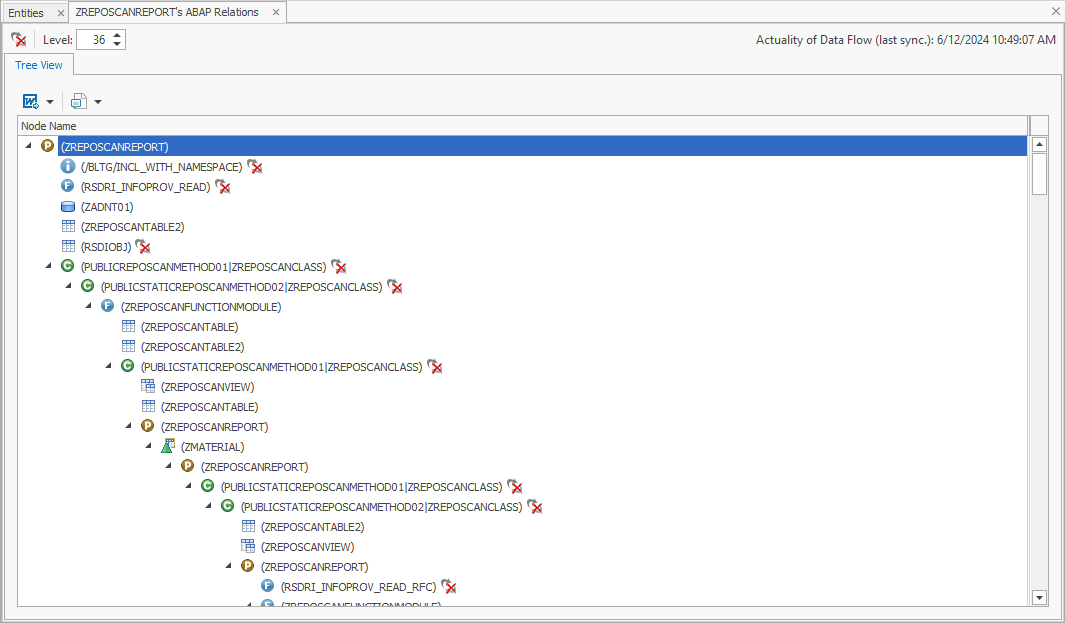Viewport: 1065px width, 623px height.
Task: Select the Tree View tab
Action: coord(39,64)
